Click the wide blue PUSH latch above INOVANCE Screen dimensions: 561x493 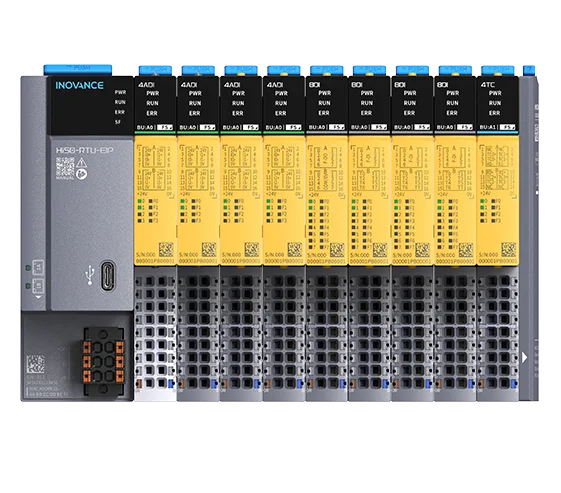tap(78, 70)
